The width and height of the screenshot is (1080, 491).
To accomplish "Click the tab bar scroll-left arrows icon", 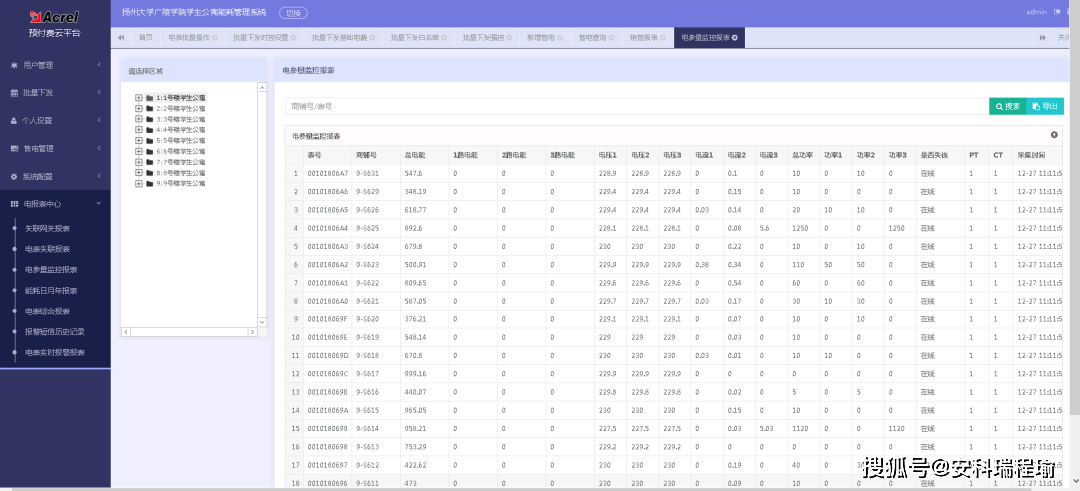I will click(121, 38).
